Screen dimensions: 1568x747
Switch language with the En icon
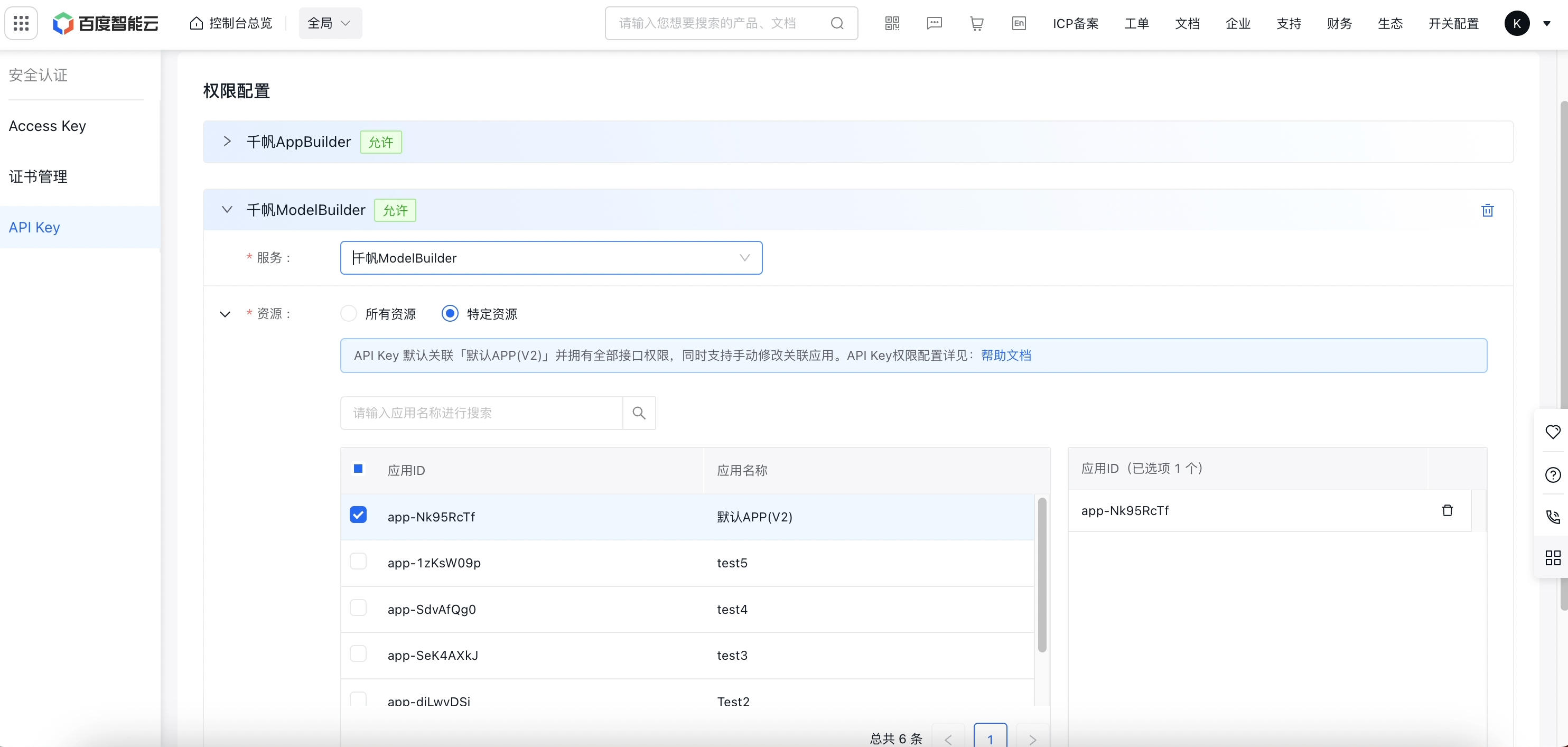tap(1019, 23)
